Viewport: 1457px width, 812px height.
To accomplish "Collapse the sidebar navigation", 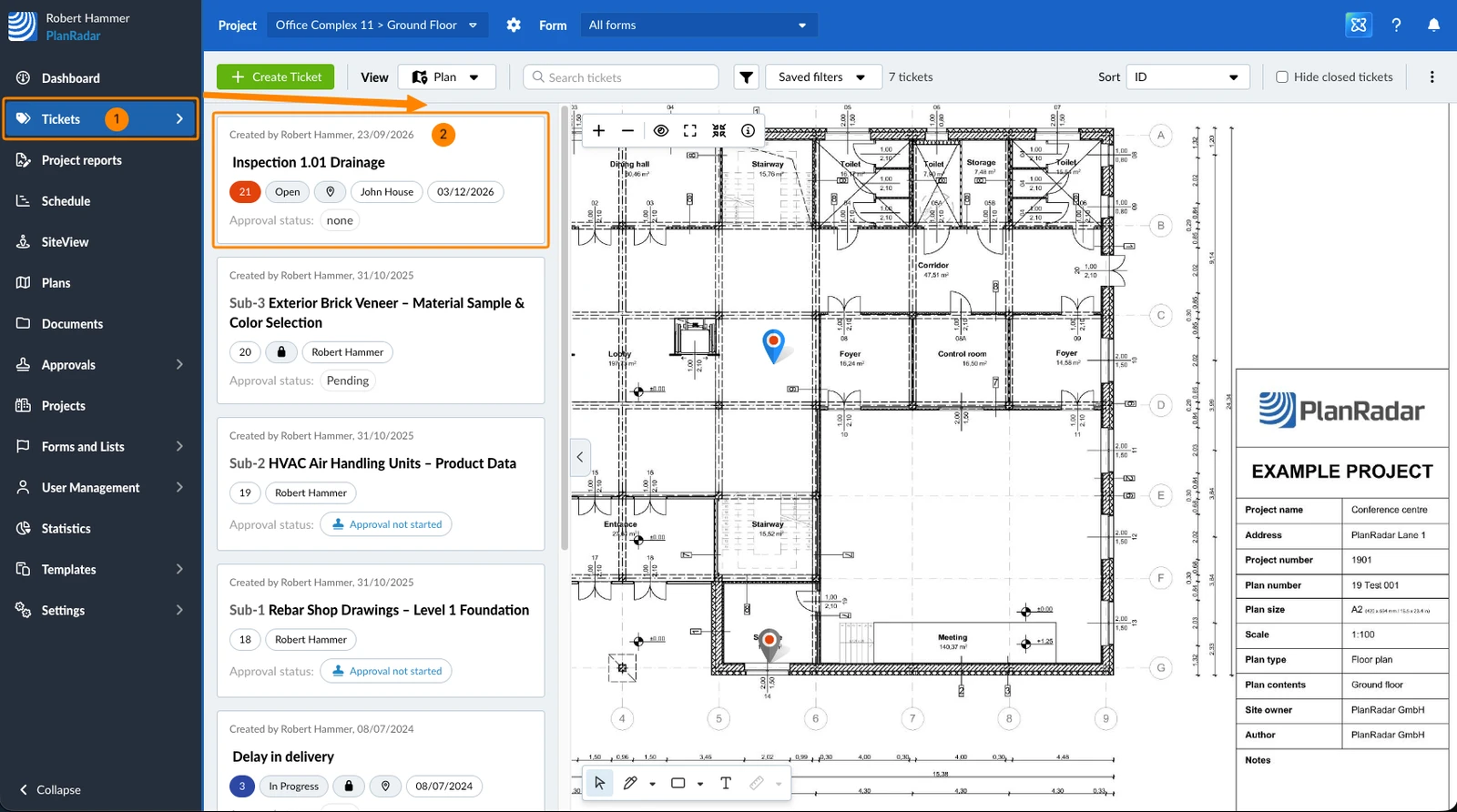I will pos(50,790).
